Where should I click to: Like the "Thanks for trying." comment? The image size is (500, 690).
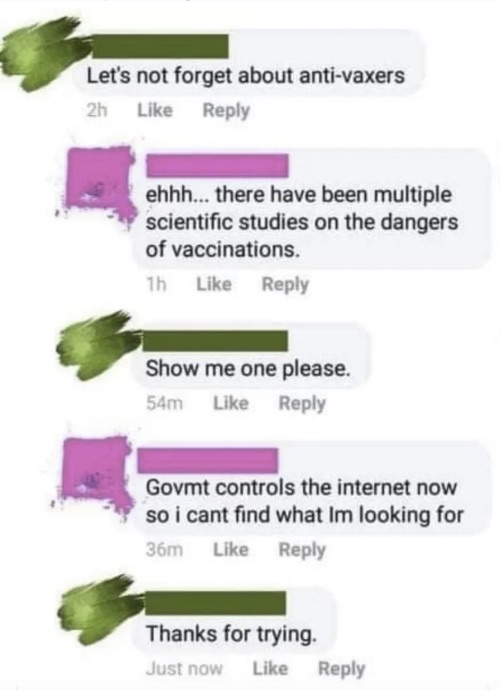click(270, 669)
